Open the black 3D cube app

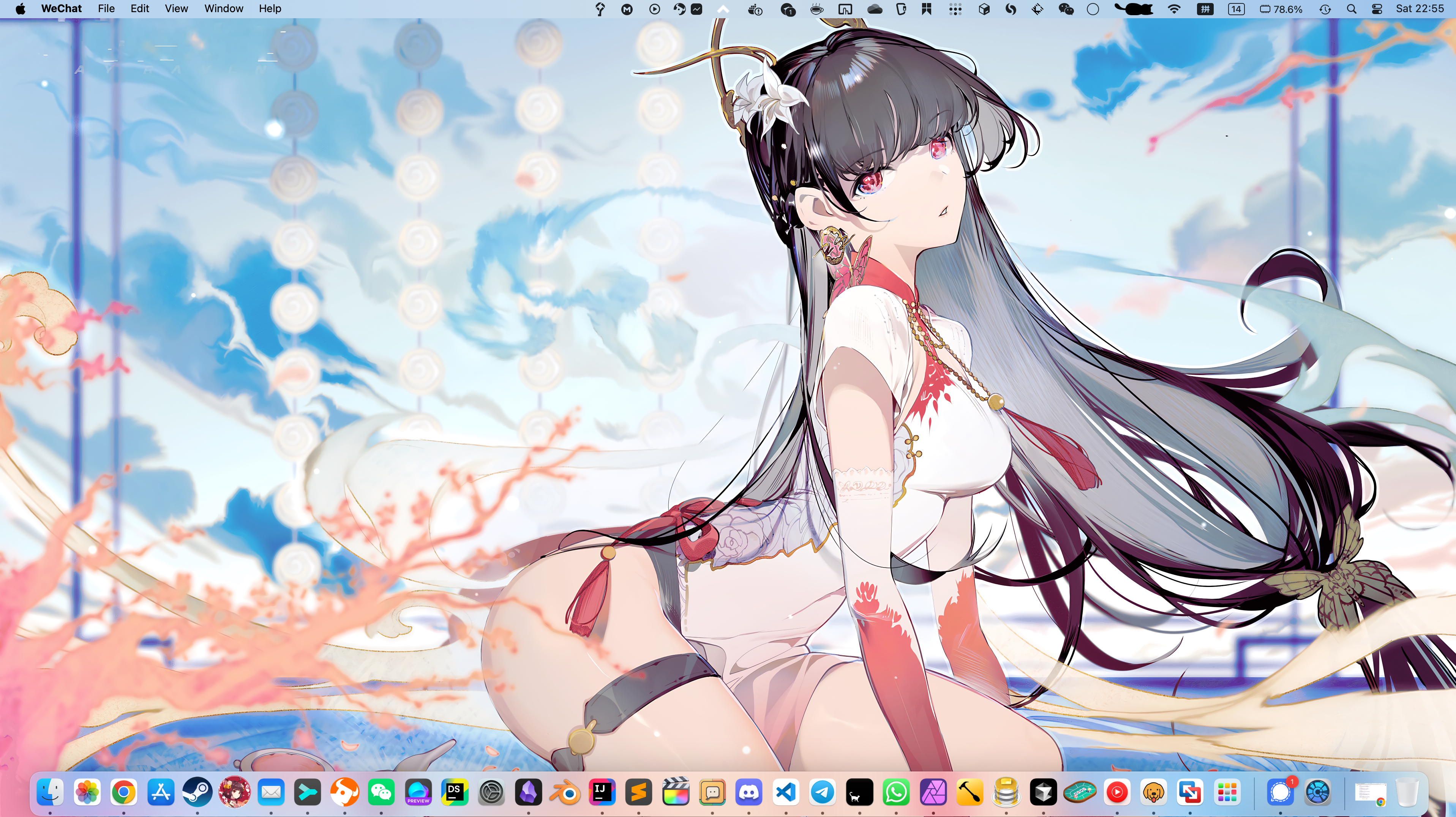point(1044,792)
